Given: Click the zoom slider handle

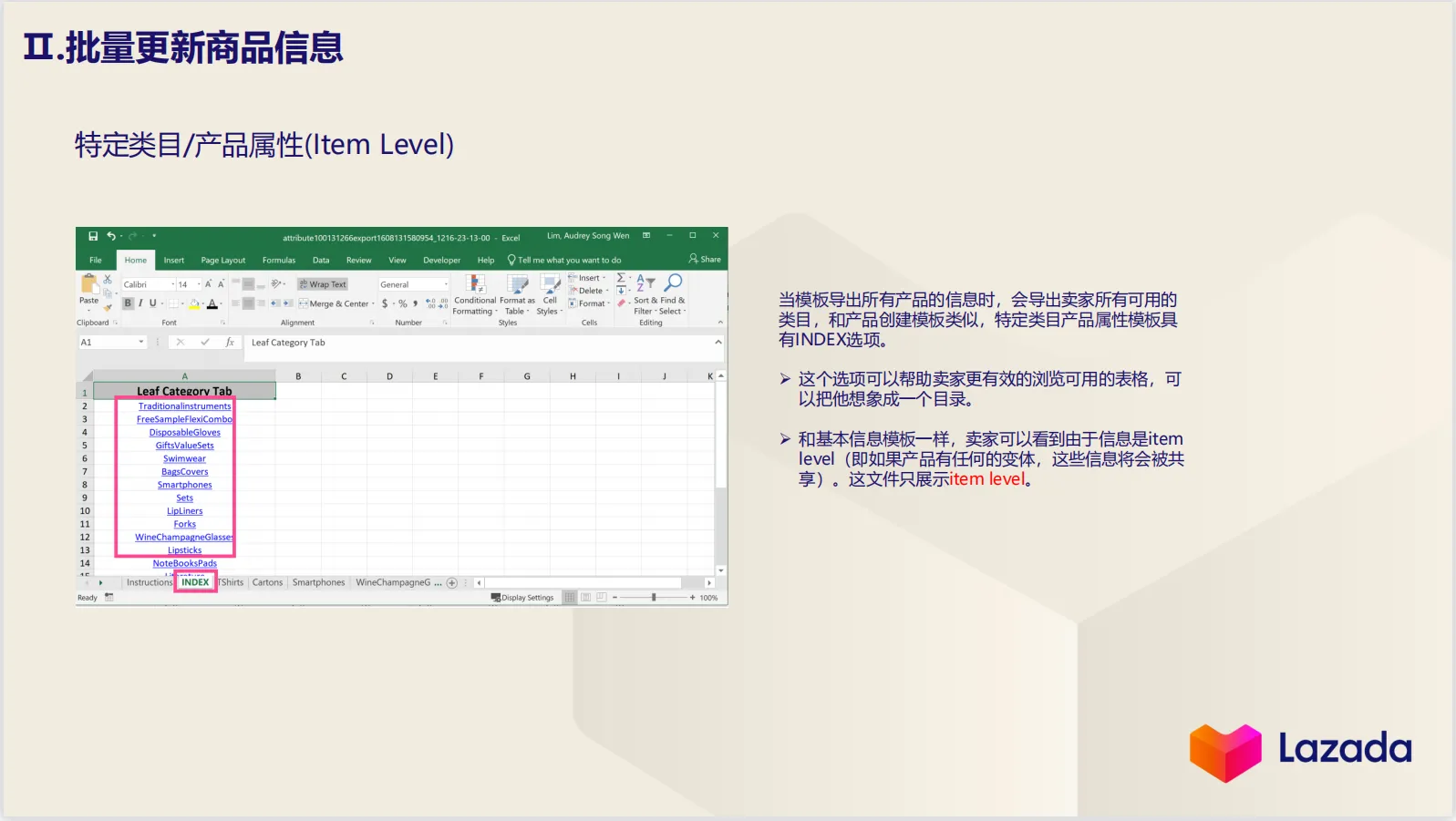Looking at the screenshot, I should [x=654, y=598].
